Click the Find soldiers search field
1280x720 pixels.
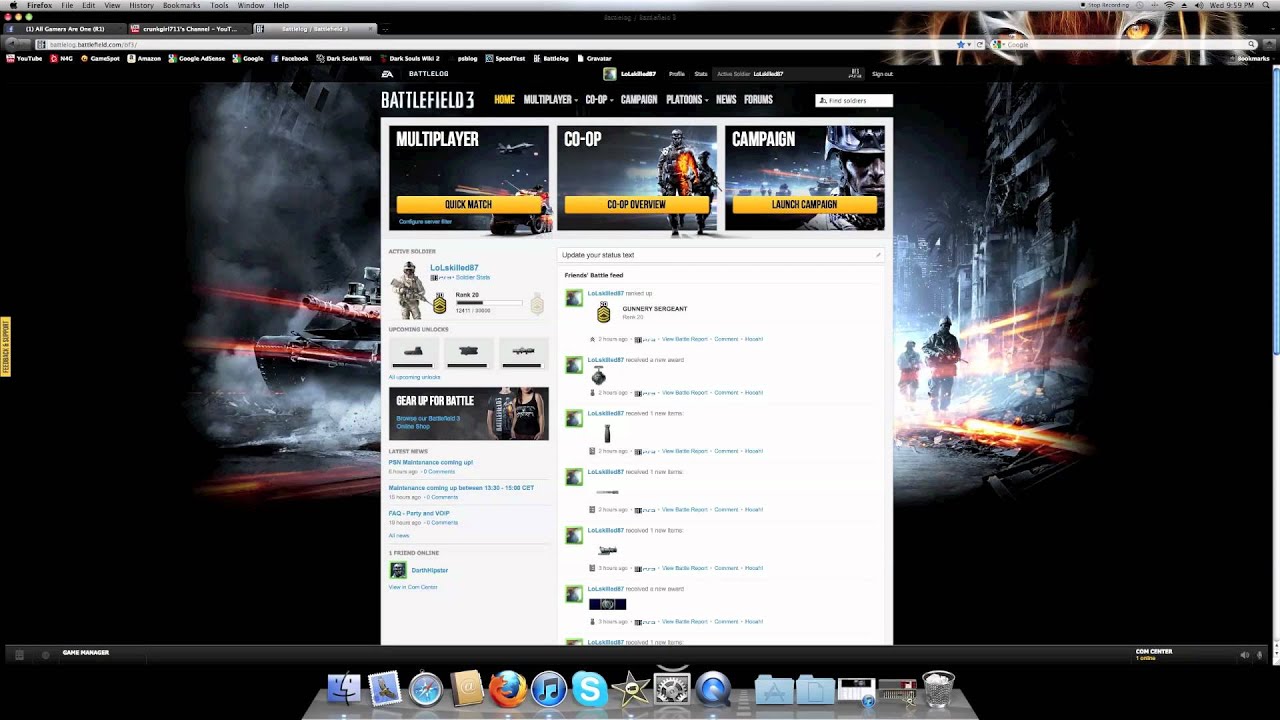(x=854, y=100)
